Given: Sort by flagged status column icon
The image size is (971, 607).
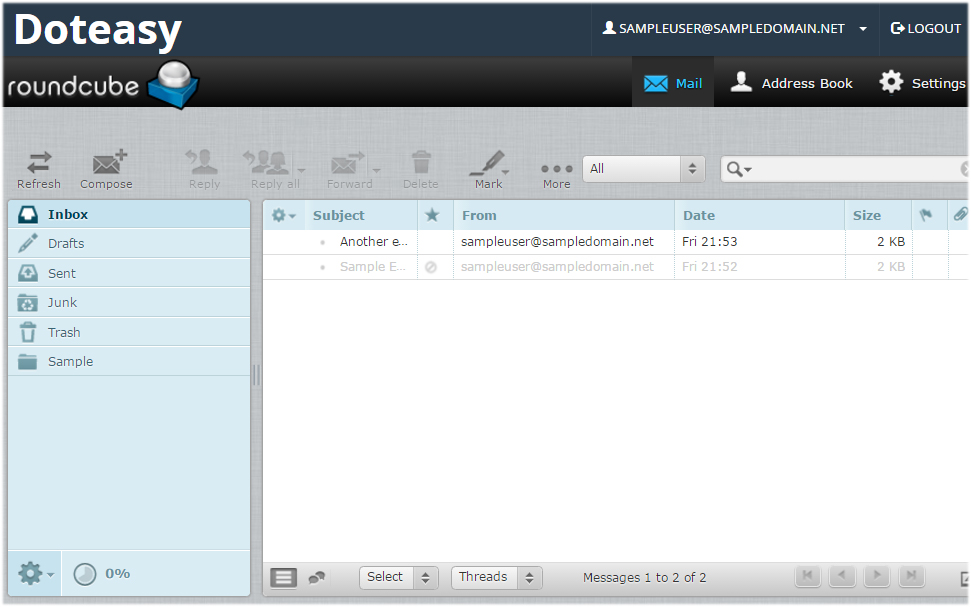Looking at the screenshot, I should pyautogui.click(x=926, y=216).
